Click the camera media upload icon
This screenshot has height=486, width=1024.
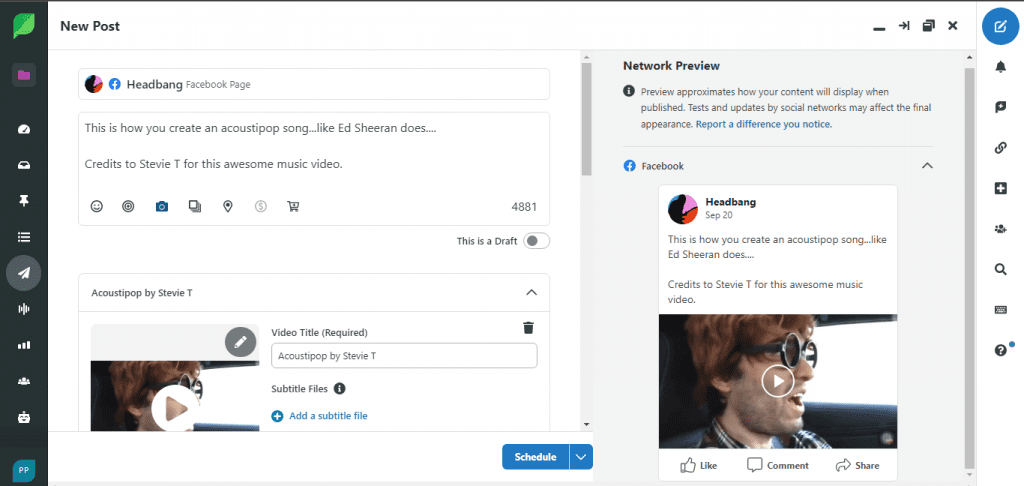coord(162,206)
